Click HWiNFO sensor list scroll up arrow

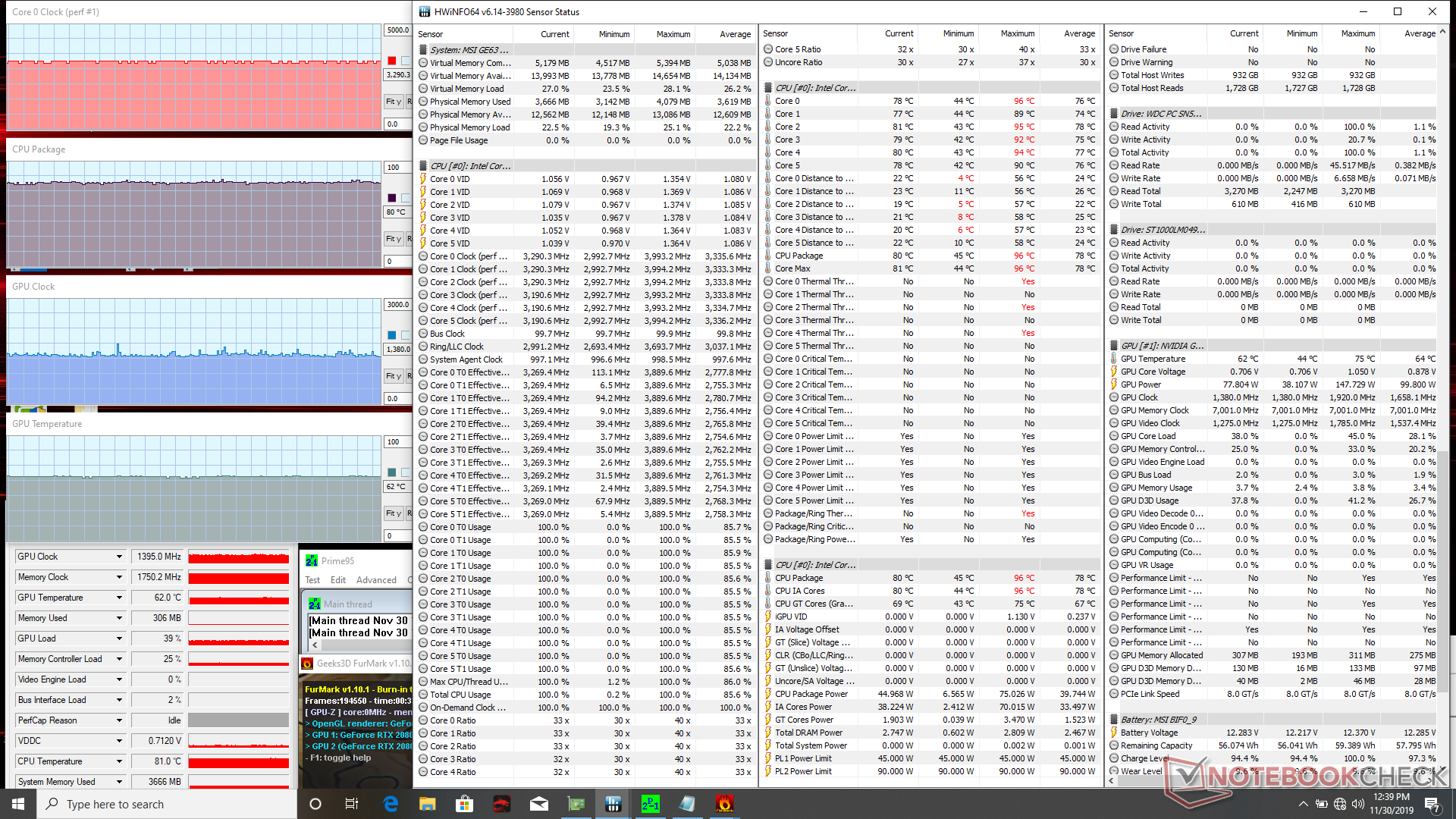[x=1443, y=33]
